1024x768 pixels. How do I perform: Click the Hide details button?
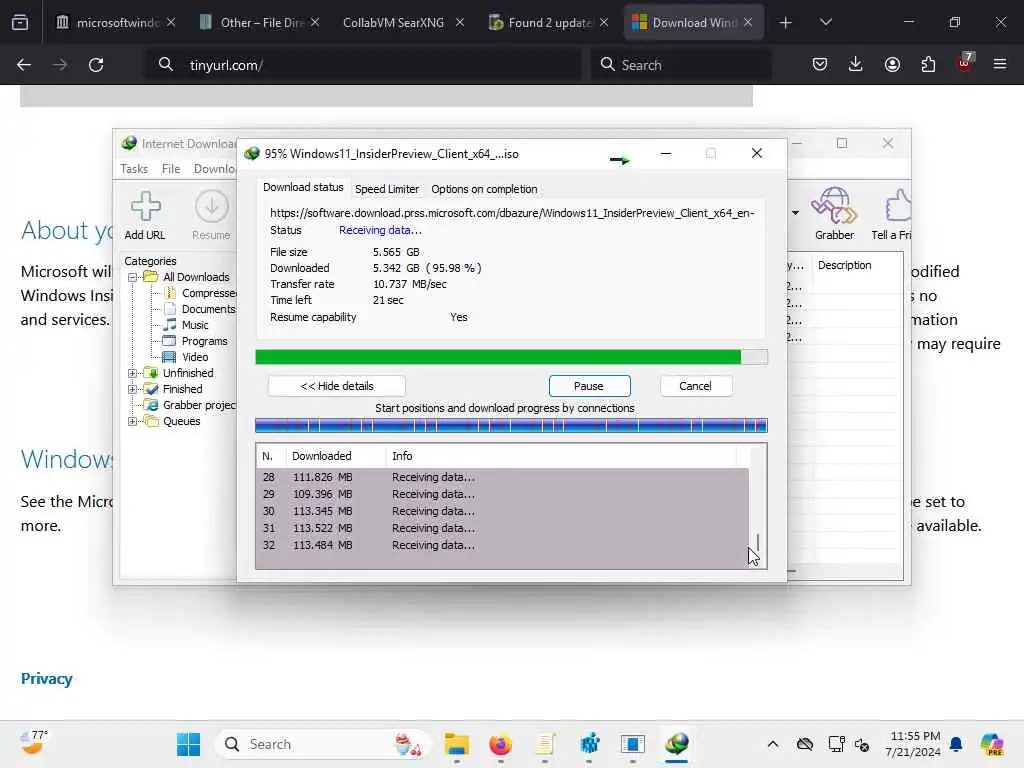336,386
